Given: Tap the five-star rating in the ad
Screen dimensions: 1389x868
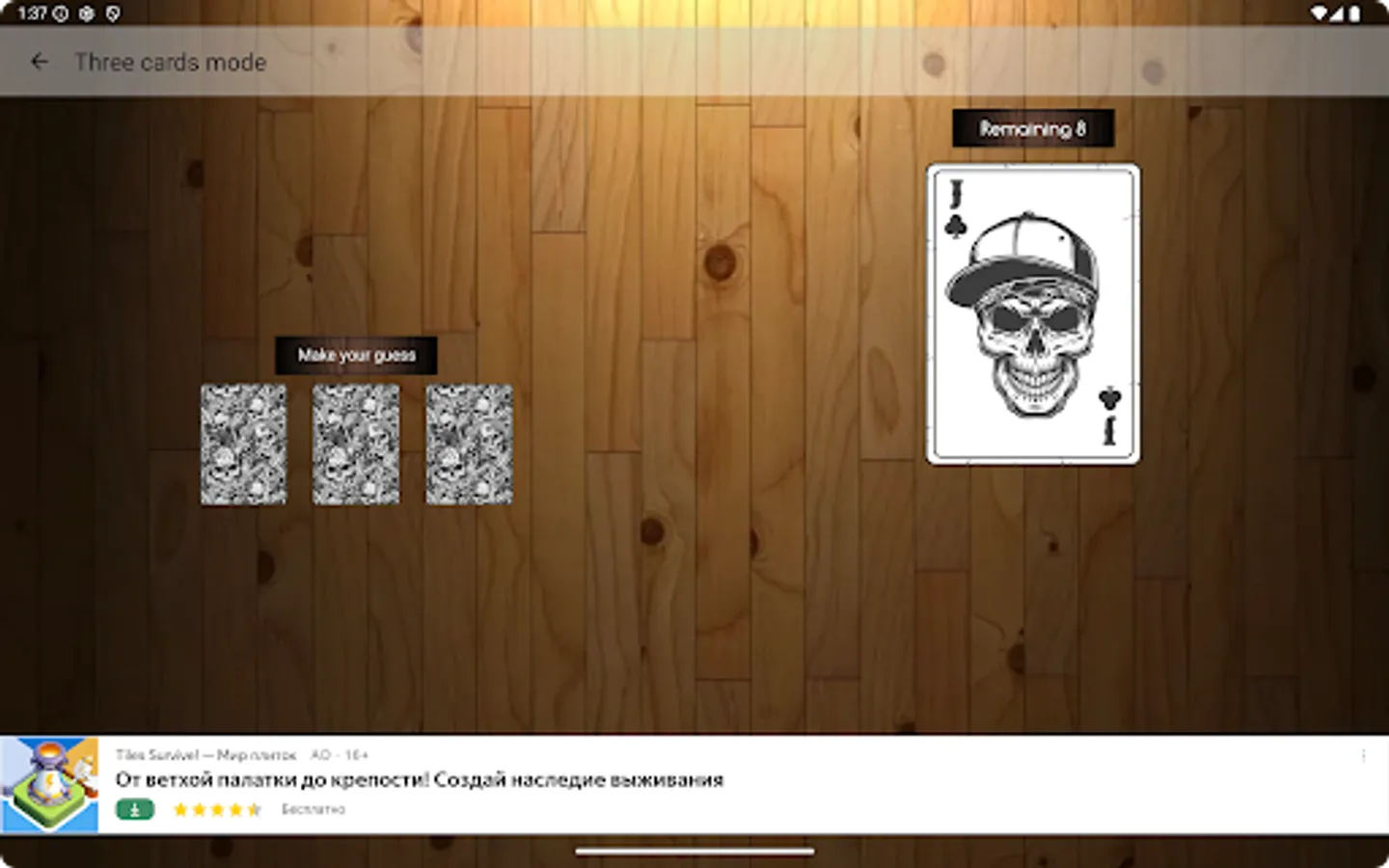Looking at the screenshot, I should 217,809.
